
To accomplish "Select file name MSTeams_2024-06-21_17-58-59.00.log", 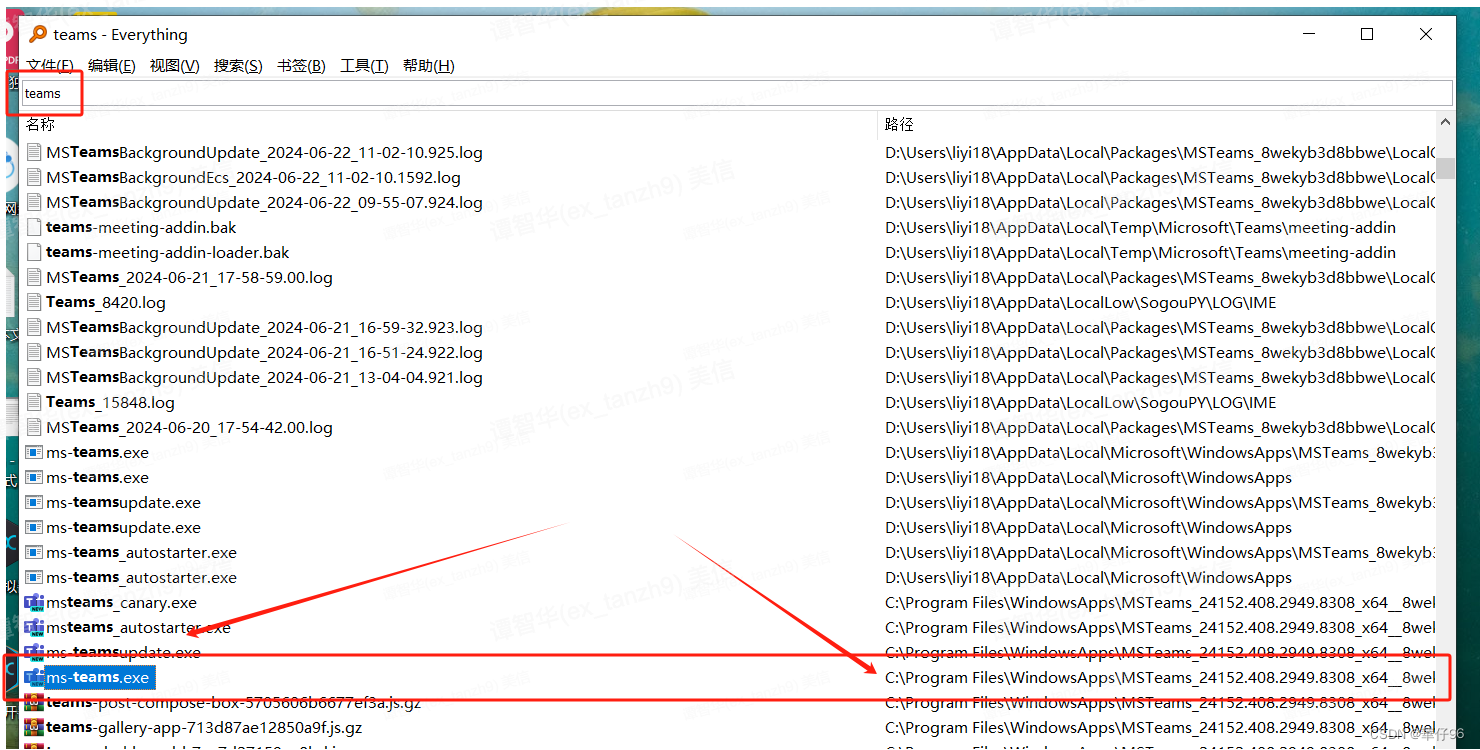I will click(189, 278).
